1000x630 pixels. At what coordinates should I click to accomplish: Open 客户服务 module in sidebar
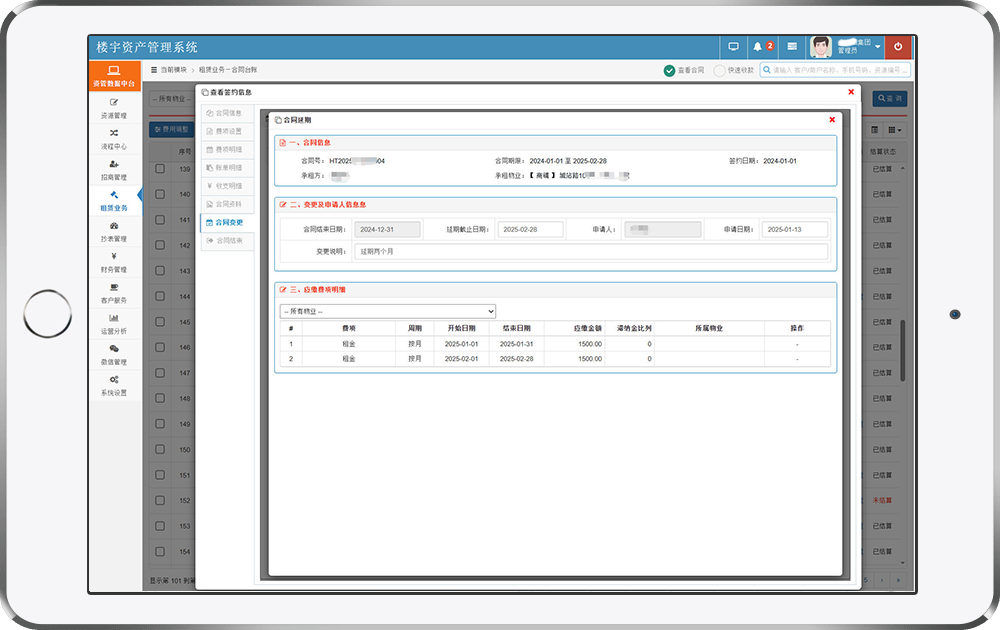pyautogui.click(x=114, y=293)
